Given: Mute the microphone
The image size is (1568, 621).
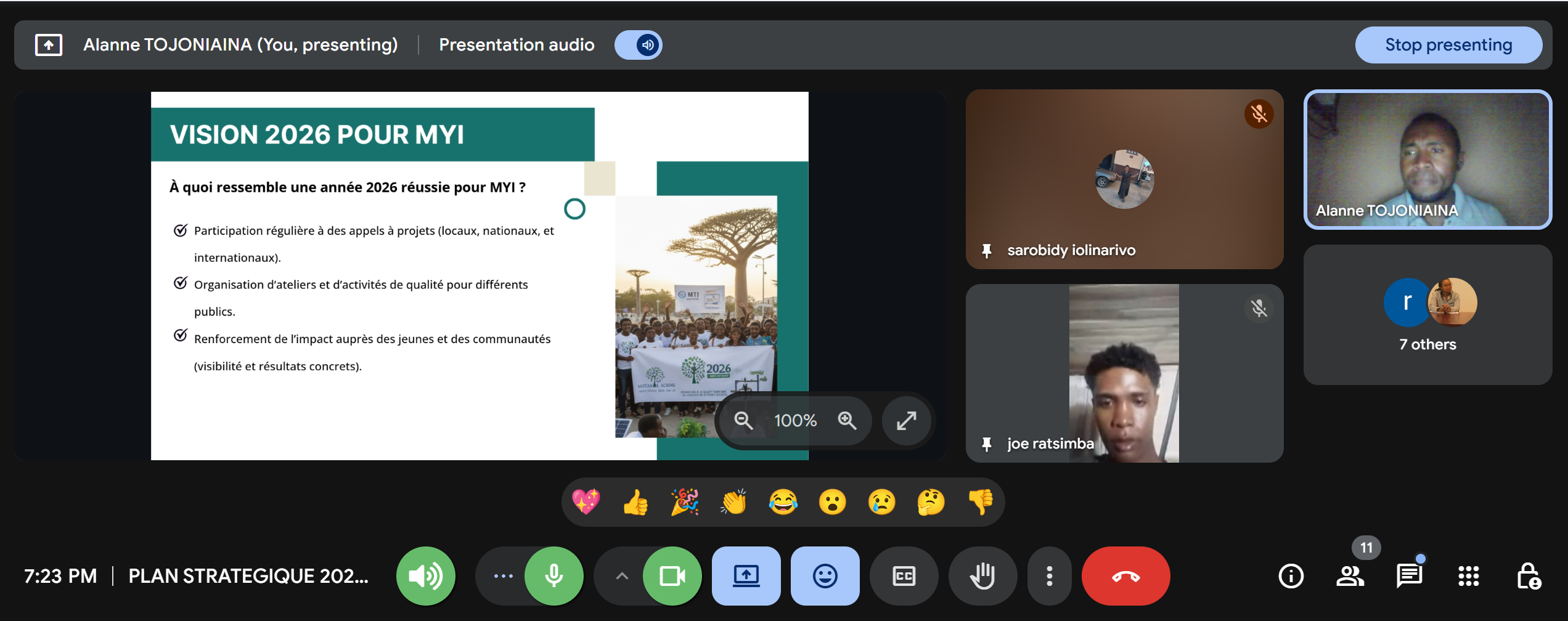Looking at the screenshot, I should tap(553, 576).
